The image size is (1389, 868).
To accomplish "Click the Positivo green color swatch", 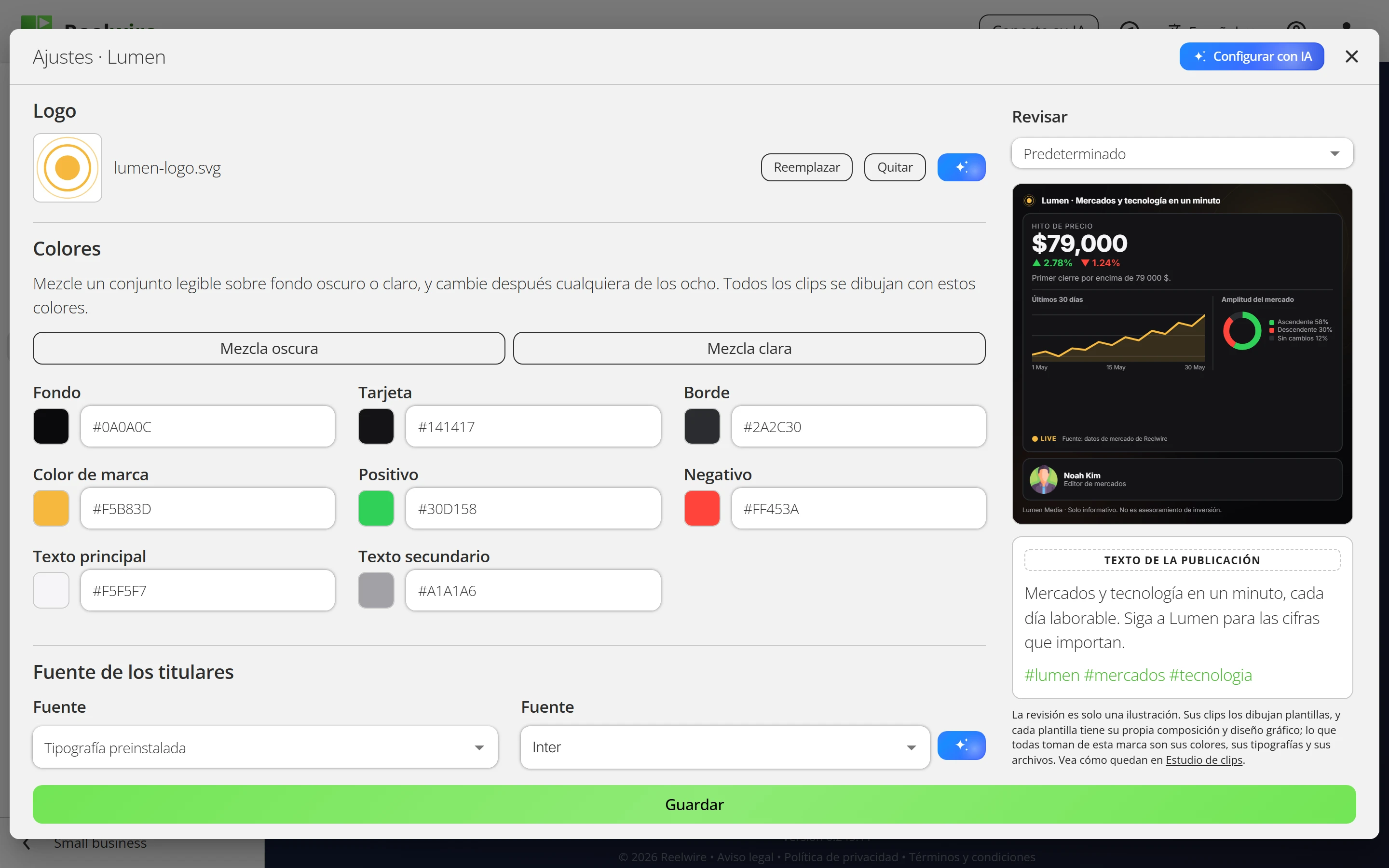I will (376, 508).
